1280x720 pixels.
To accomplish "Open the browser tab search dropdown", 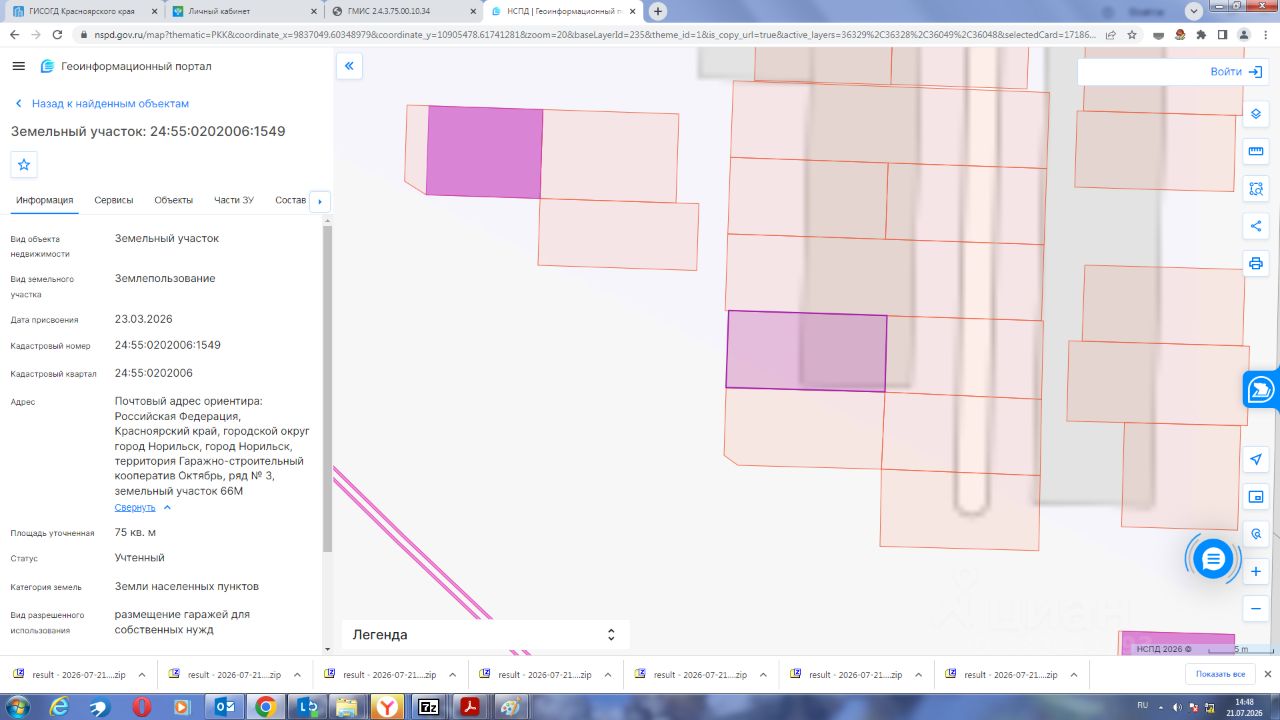I will point(1192,11).
